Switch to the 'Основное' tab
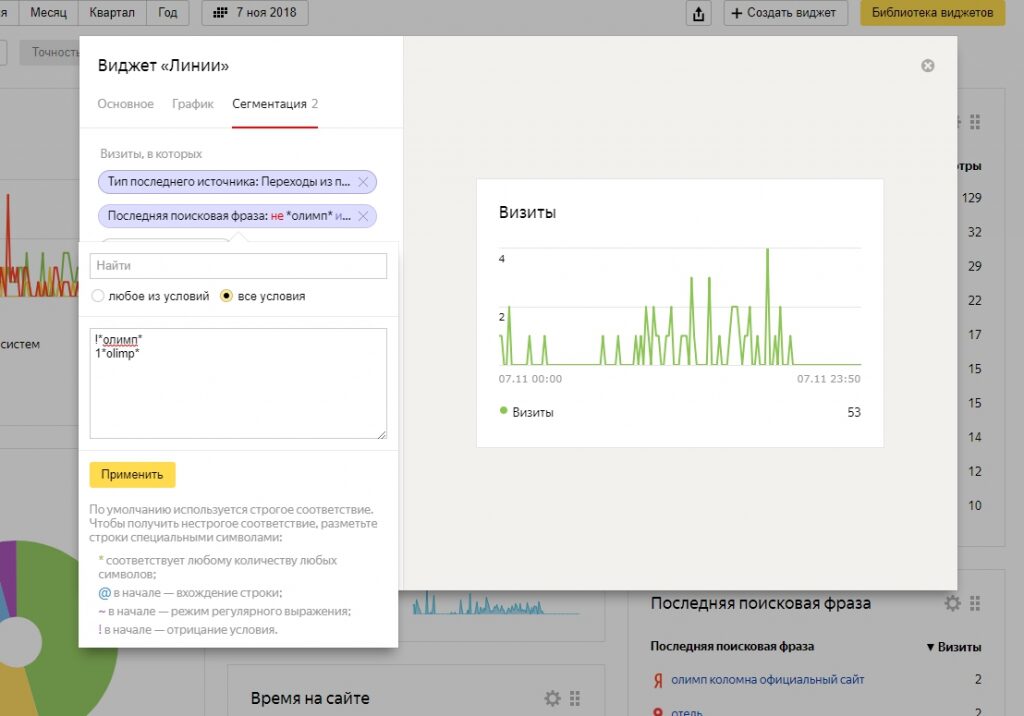 (x=126, y=104)
